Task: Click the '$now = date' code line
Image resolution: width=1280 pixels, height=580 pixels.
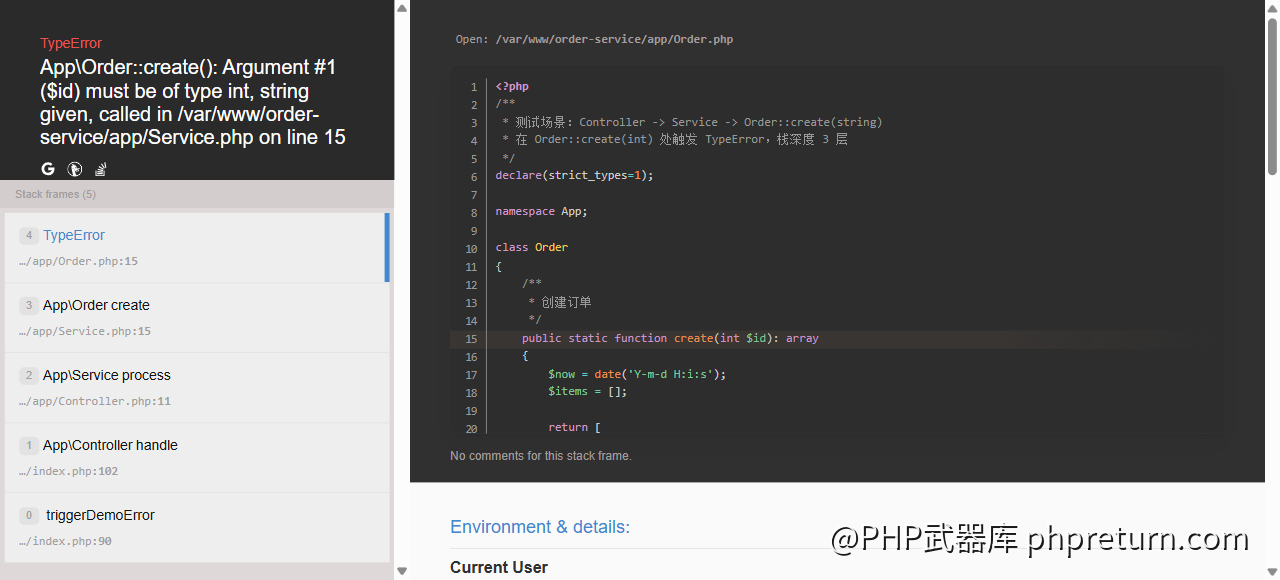Action: click(637, 374)
